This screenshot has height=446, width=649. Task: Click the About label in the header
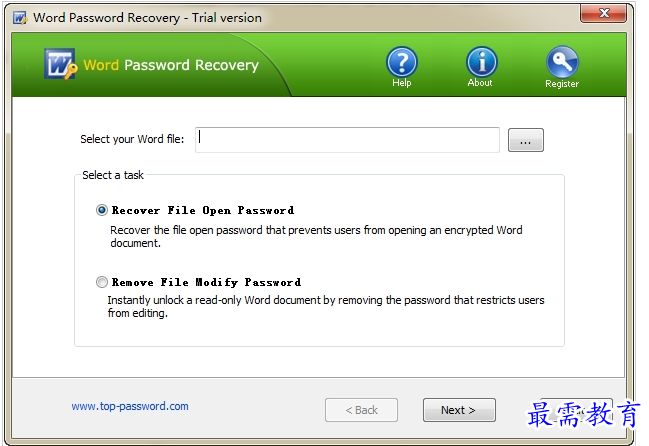(x=480, y=83)
